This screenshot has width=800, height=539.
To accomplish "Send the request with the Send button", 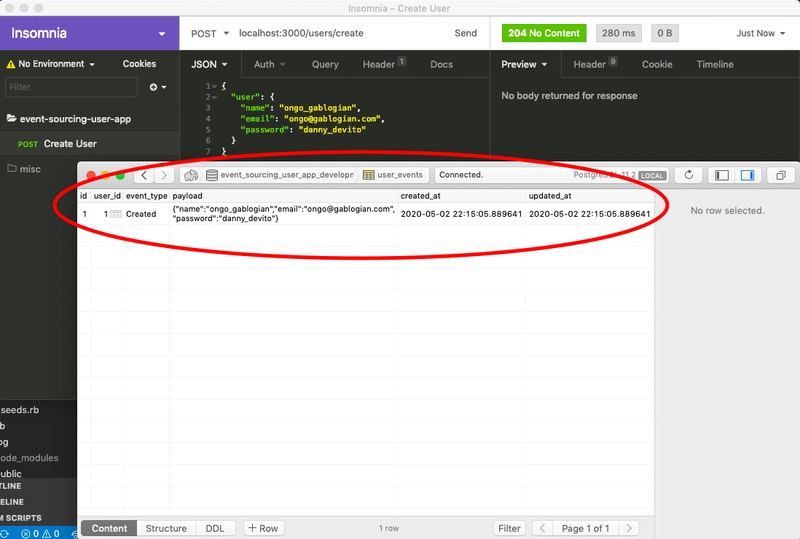I will [x=465, y=33].
